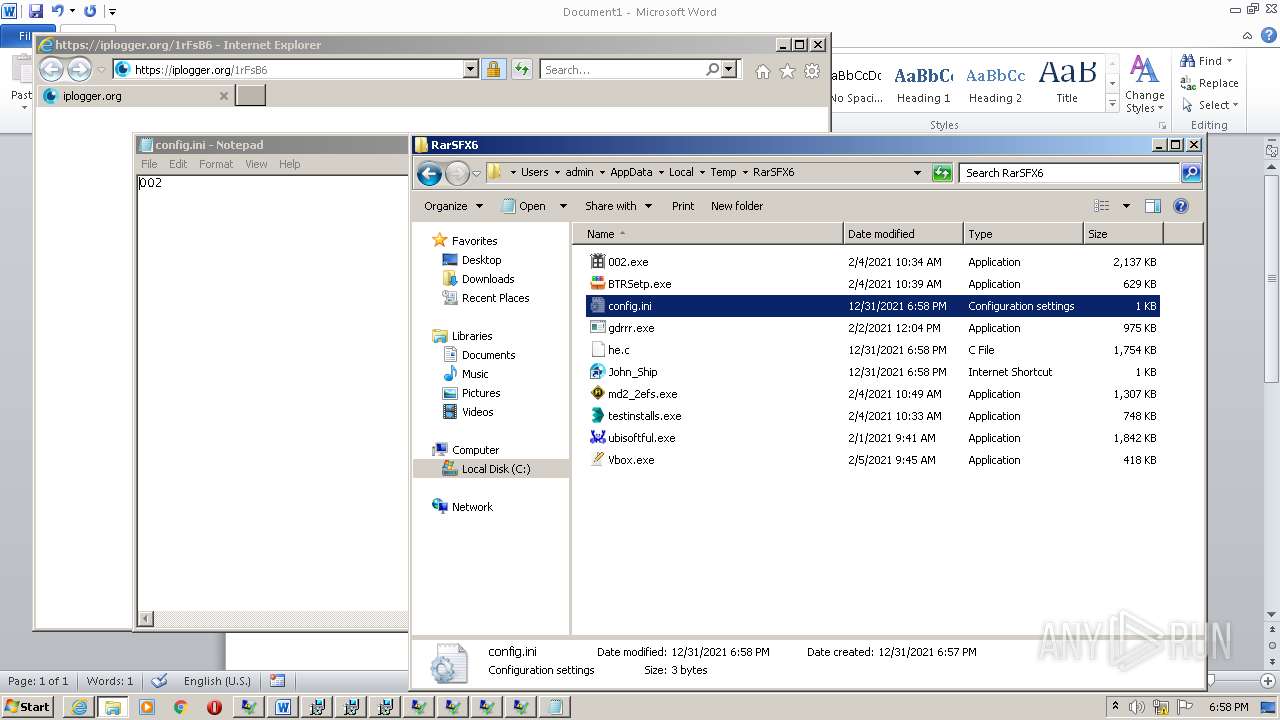Go back in Internet Explorer
Image resolution: width=1280 pixels, height=720 pixels.
pyautogui.click(x=51, y=69)
